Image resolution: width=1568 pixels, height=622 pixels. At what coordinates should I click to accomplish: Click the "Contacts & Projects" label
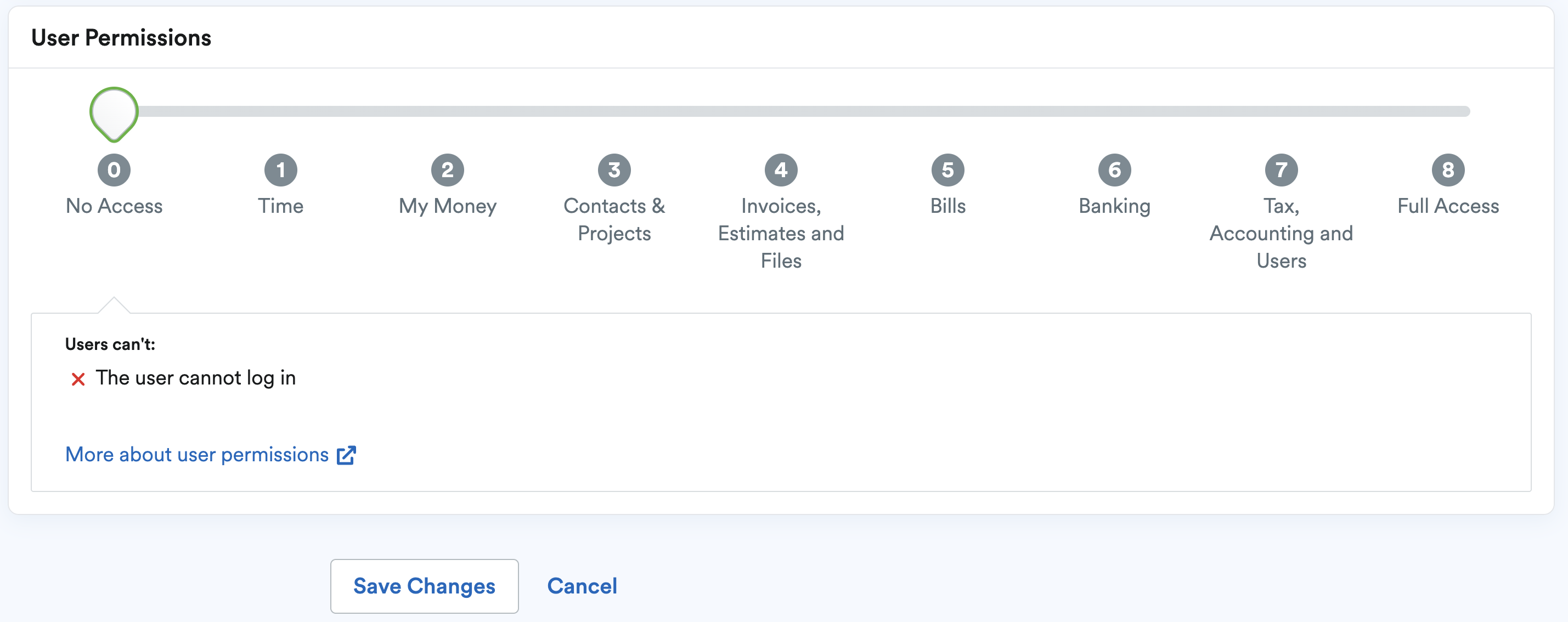pyautogui.click(x=614, y=220)
